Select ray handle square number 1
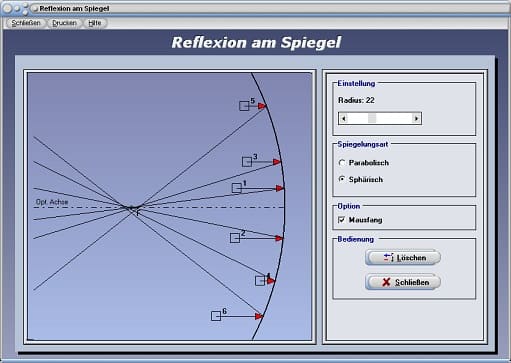 coord(237,188)
